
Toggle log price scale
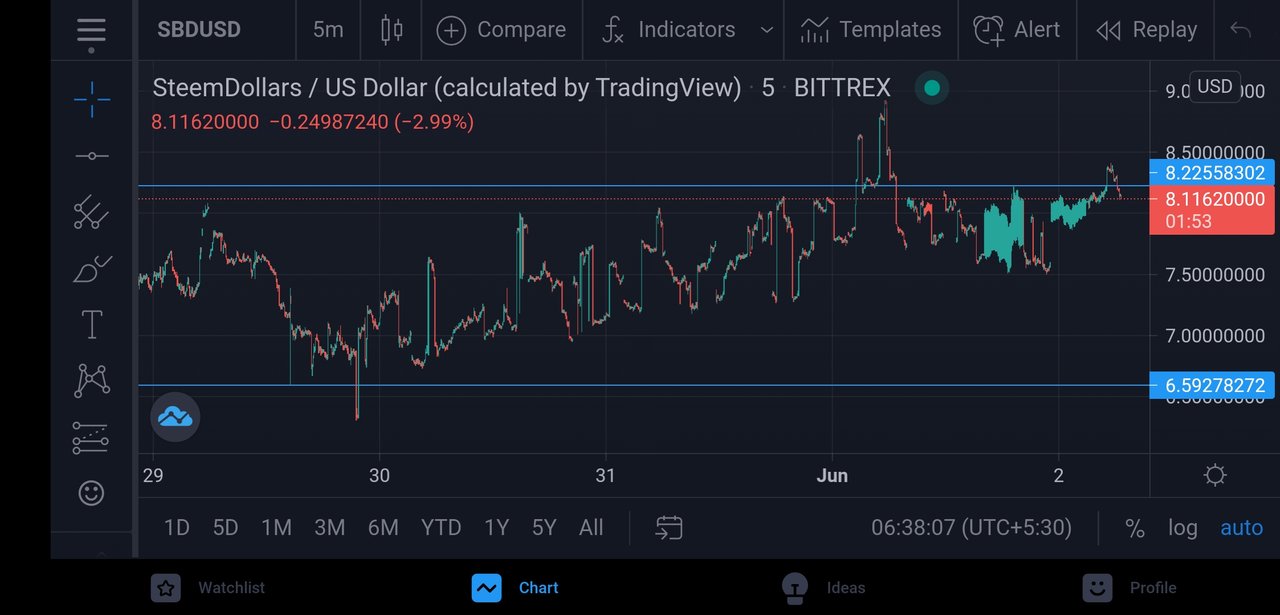(x=1183, y=527)
